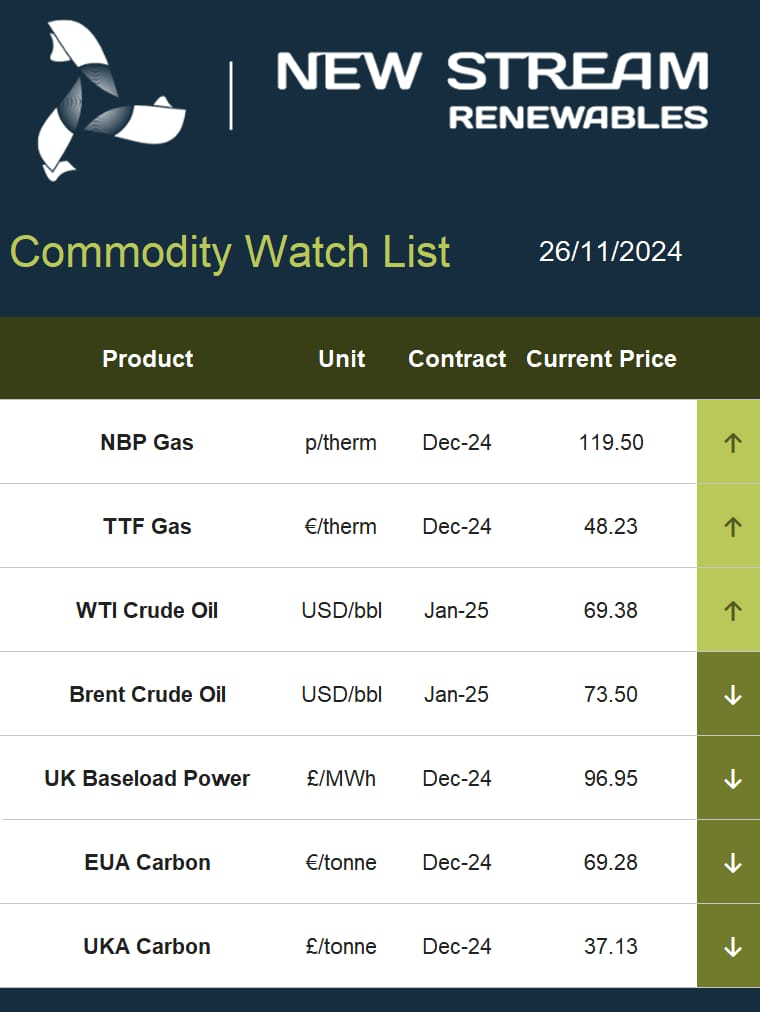The image size is (760, 1012).
Task: Click the date 26/11/2024
Action: (x=610, y=252)
